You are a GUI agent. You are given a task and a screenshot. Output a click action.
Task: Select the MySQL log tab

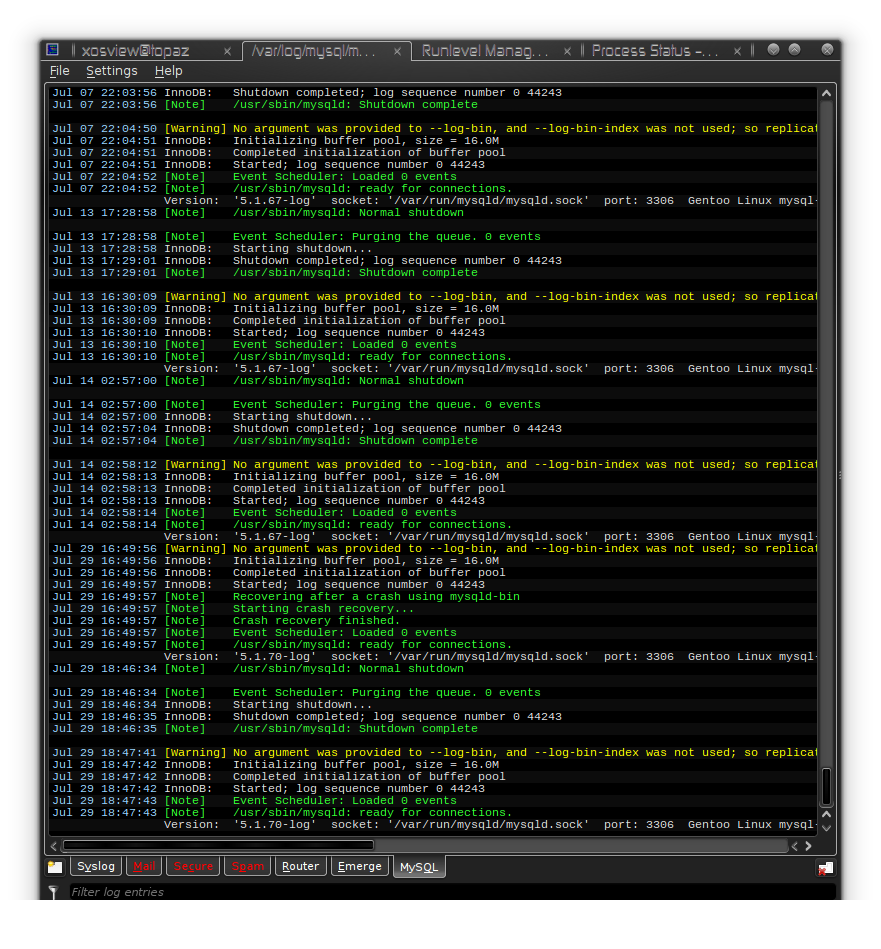419,867
